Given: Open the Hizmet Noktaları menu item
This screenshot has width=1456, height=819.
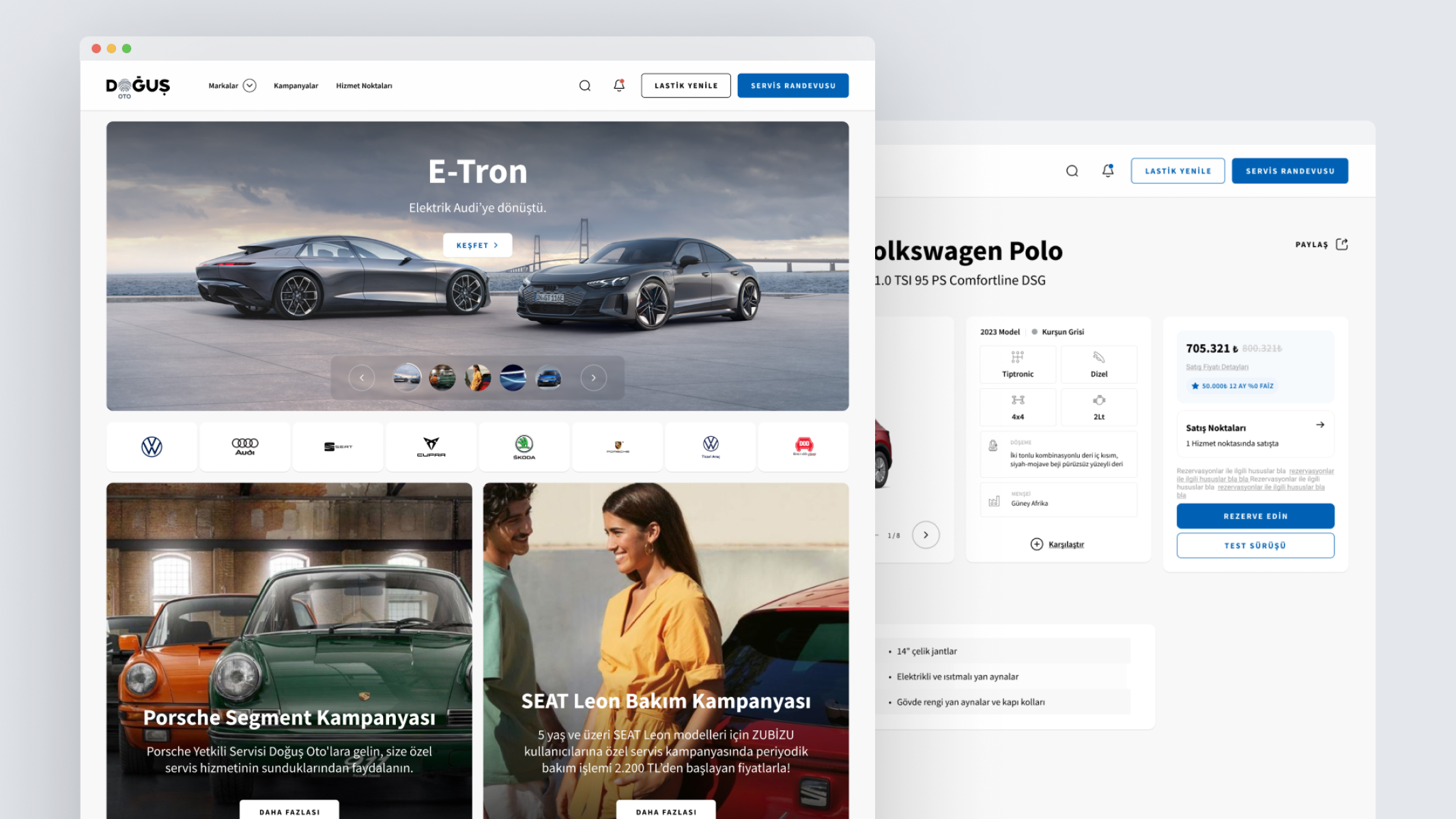Looking at the screenshot, I should pos(364,86).
